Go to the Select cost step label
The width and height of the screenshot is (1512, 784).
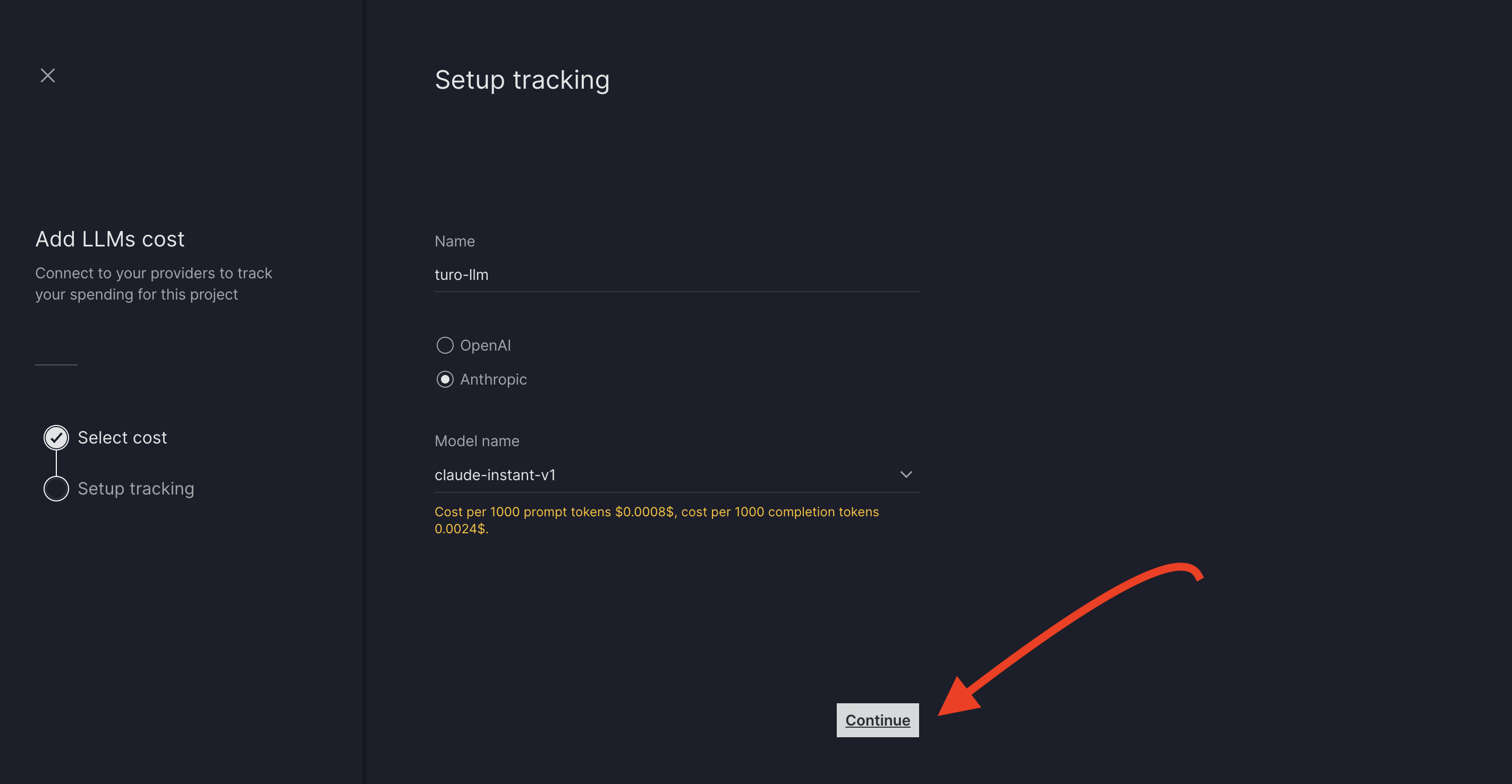(x=122, y=438)
